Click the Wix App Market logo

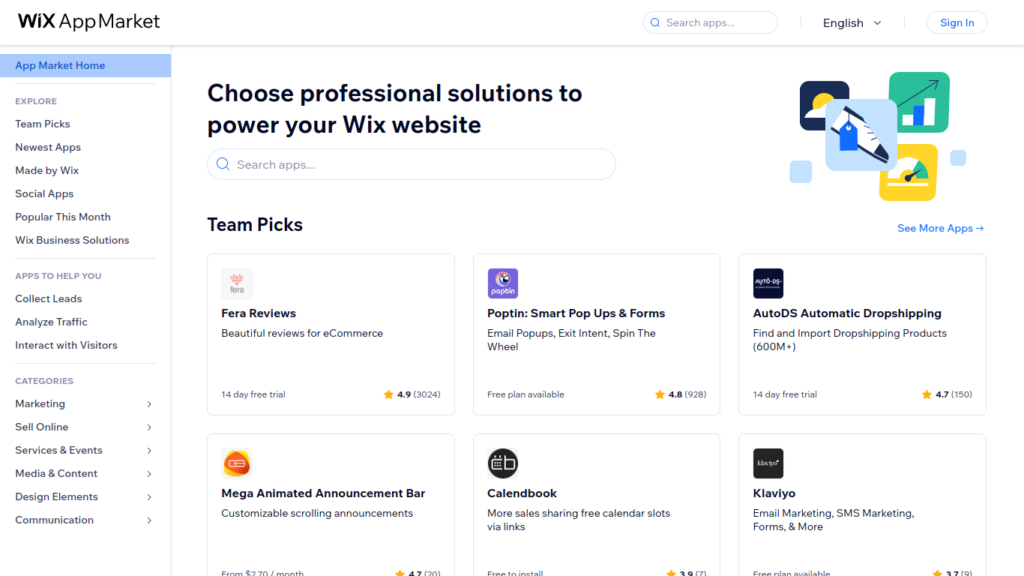[89, 22]
